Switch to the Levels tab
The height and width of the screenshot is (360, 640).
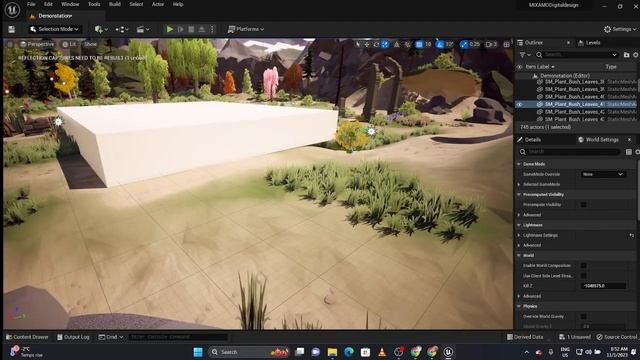tap(589, 42)
